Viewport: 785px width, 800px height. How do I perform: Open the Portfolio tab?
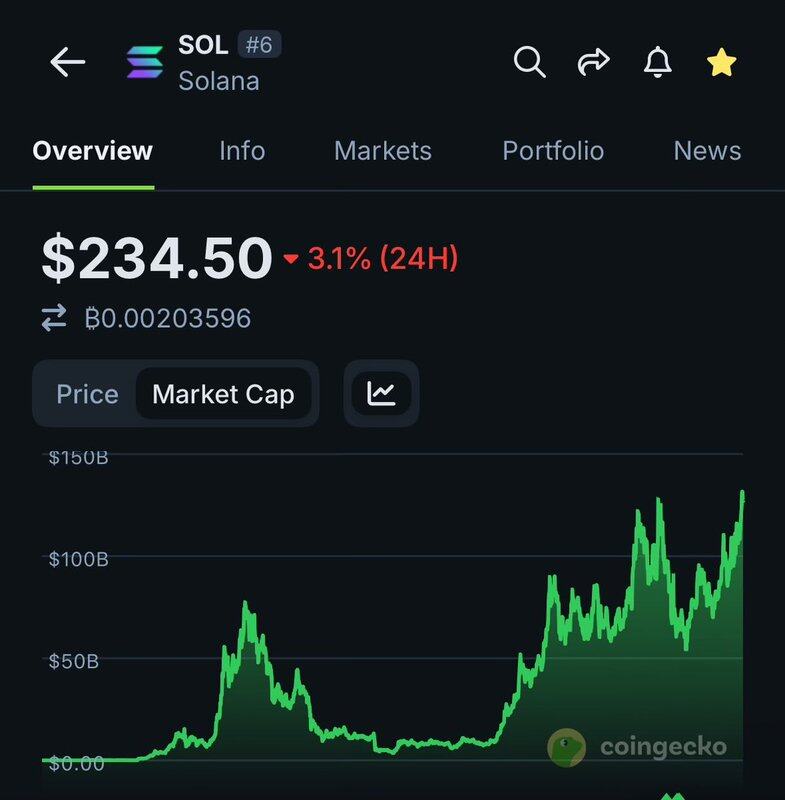[x=553, y=151]
